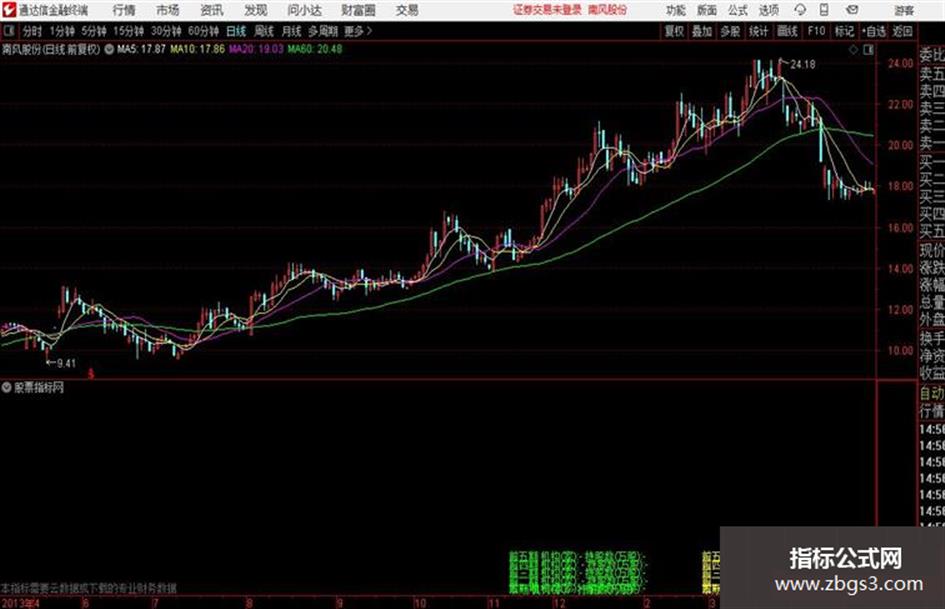Click the 通达信 app logo icon
This screenshot has height=609, width=945.
pos(8,10)
